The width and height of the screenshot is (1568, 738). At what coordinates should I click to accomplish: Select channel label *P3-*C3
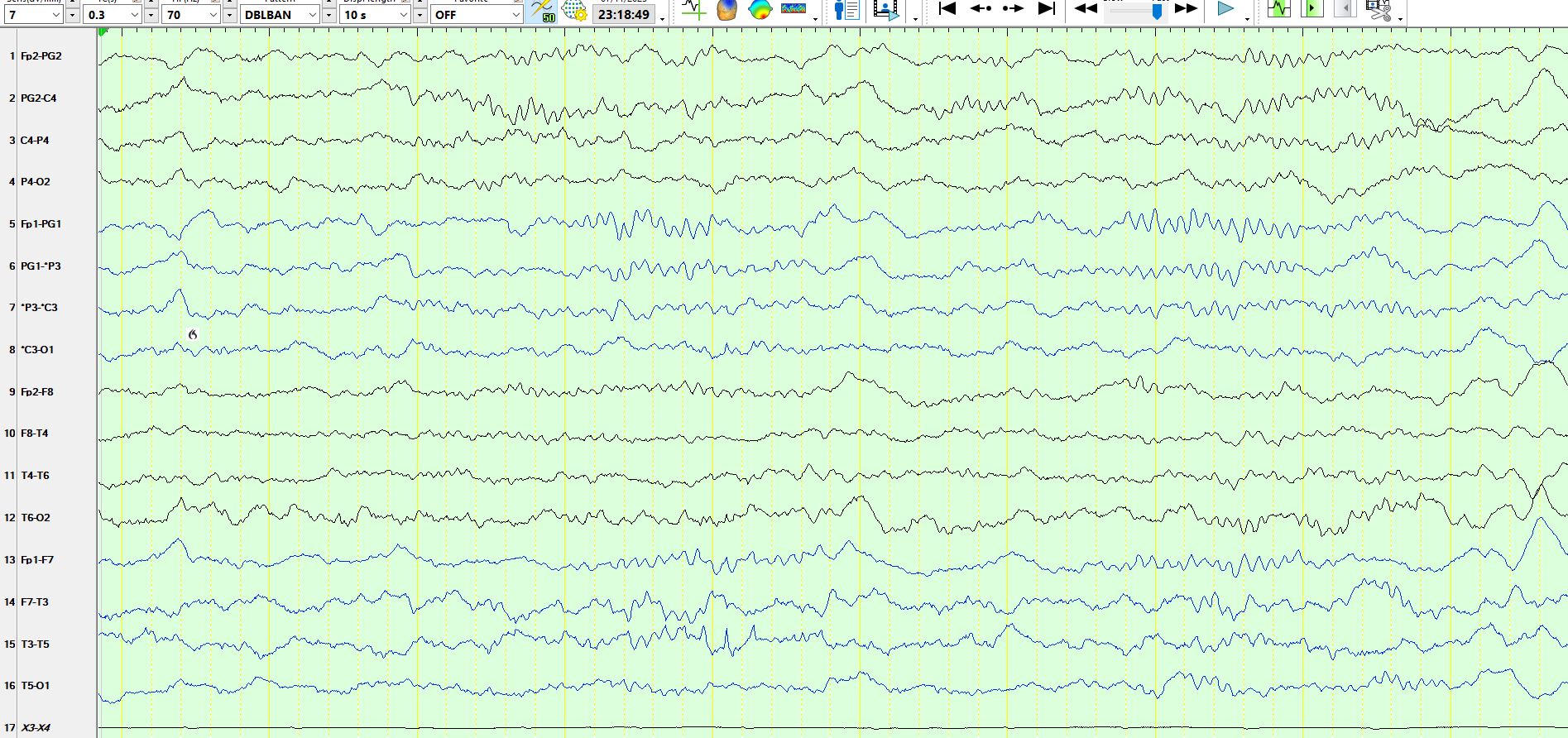39,308
